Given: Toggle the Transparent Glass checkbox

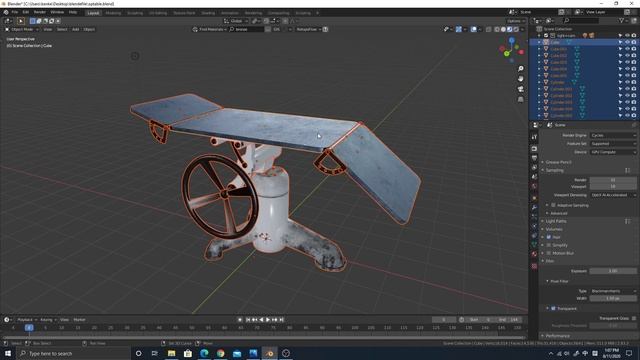Looking at the screenshot, I should click(634, 318).
